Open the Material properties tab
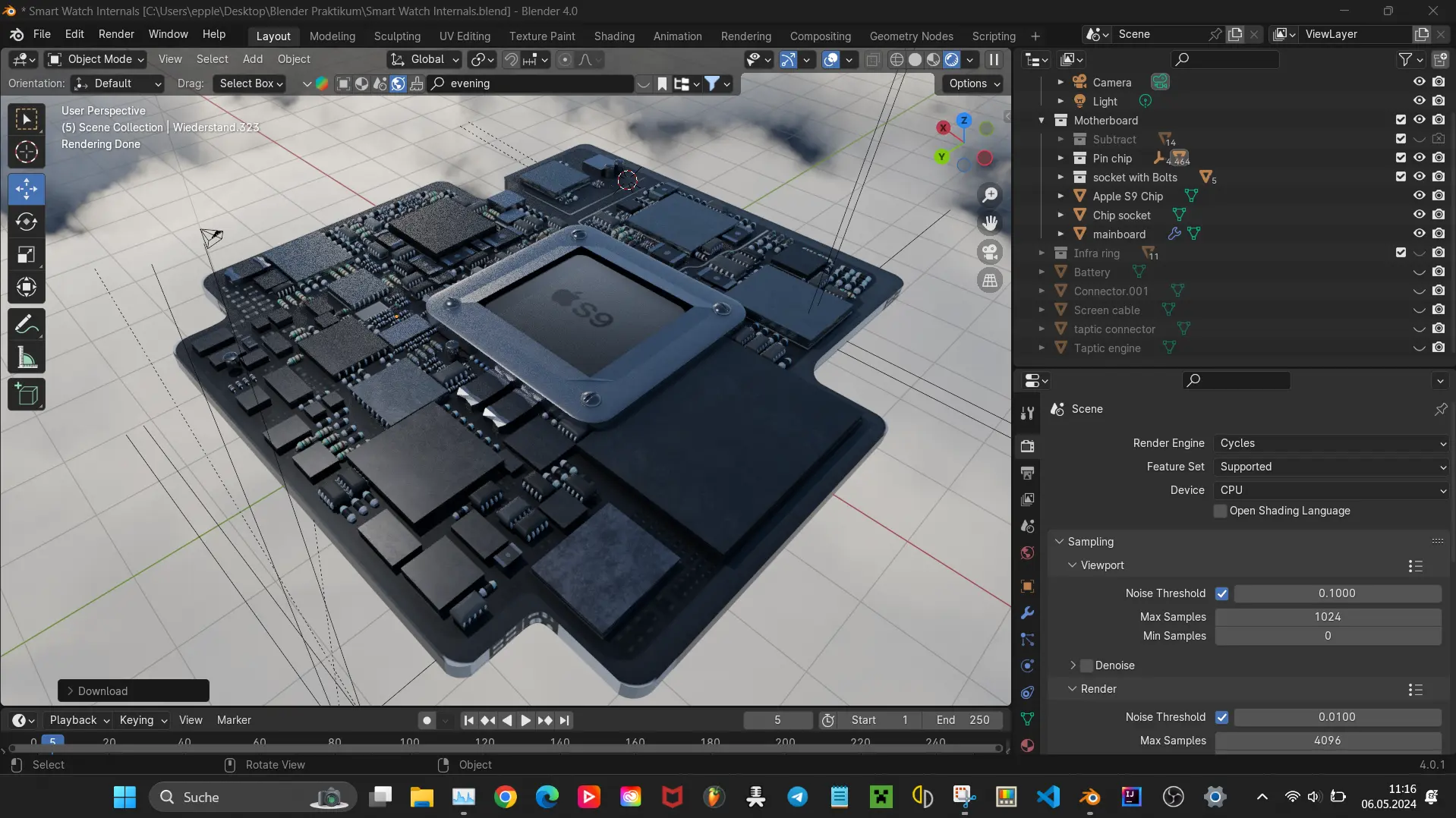1456x818 pixels. click(x=1028, y=745)
